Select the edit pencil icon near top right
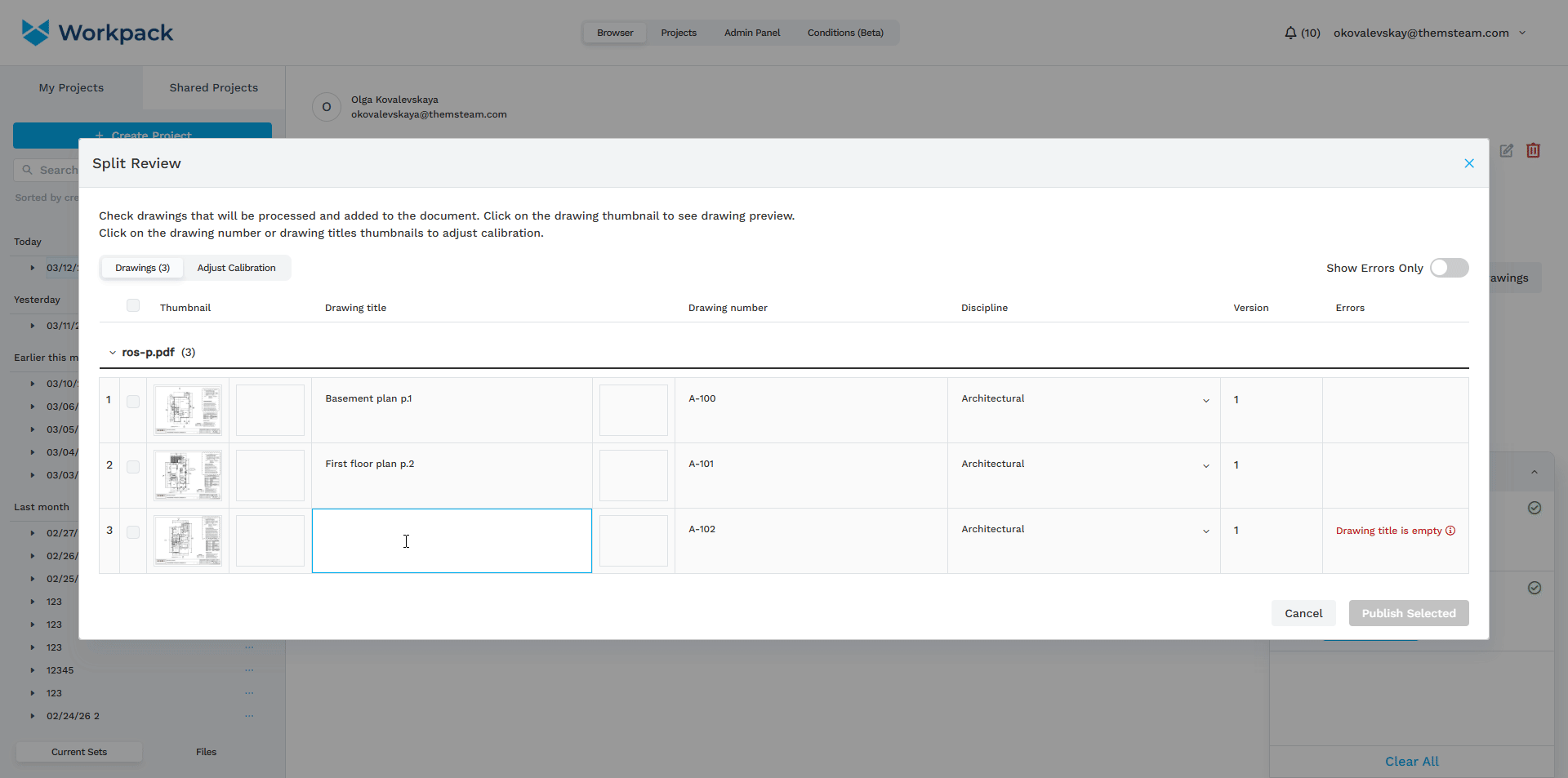Screen dimensions: 1568x778 pyautogui.click(x=1507, y=151)
